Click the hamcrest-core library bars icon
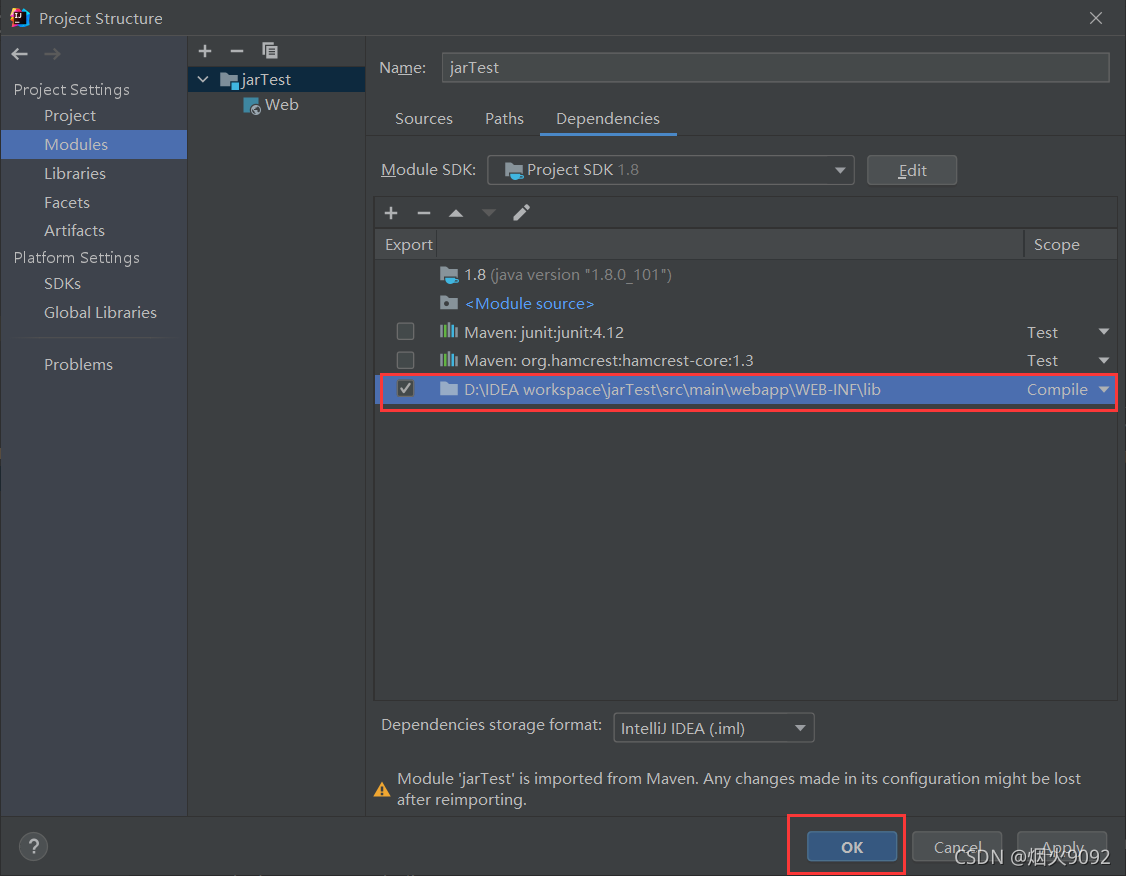The image size is (1126, 876). pyautogui.click(x=449, y=359)
